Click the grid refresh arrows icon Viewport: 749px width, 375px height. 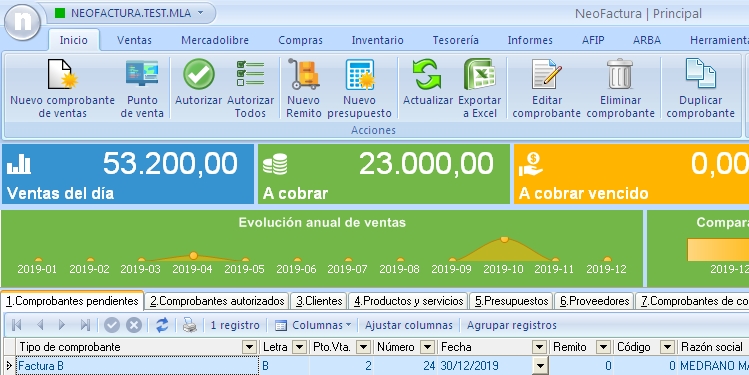tap(162, 325)
